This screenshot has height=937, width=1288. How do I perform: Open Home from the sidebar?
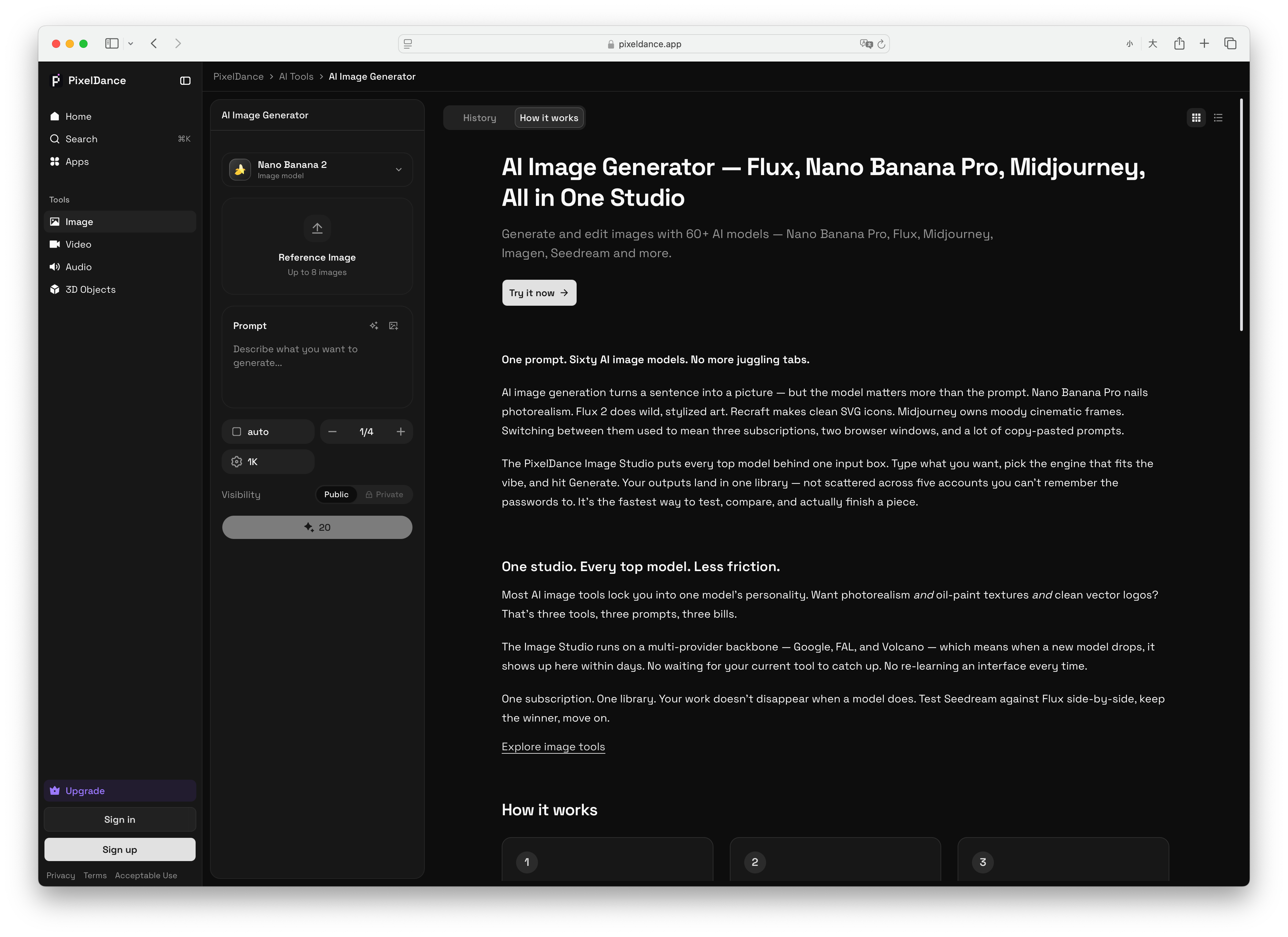[120, 116]
